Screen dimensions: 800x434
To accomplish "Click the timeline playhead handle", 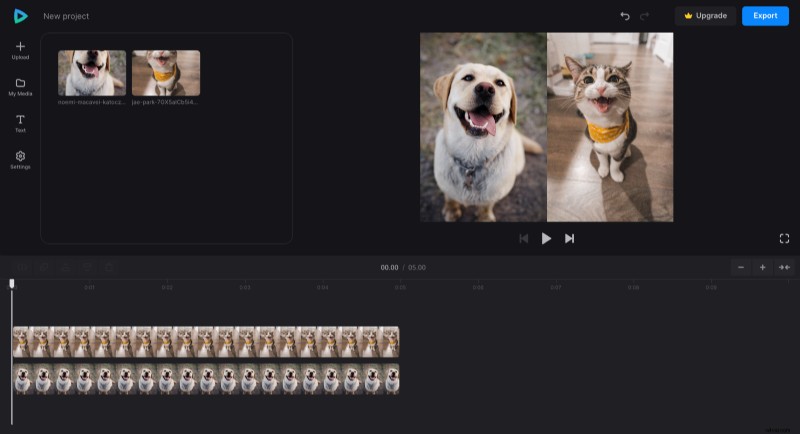I will click(x=12, y=284).
